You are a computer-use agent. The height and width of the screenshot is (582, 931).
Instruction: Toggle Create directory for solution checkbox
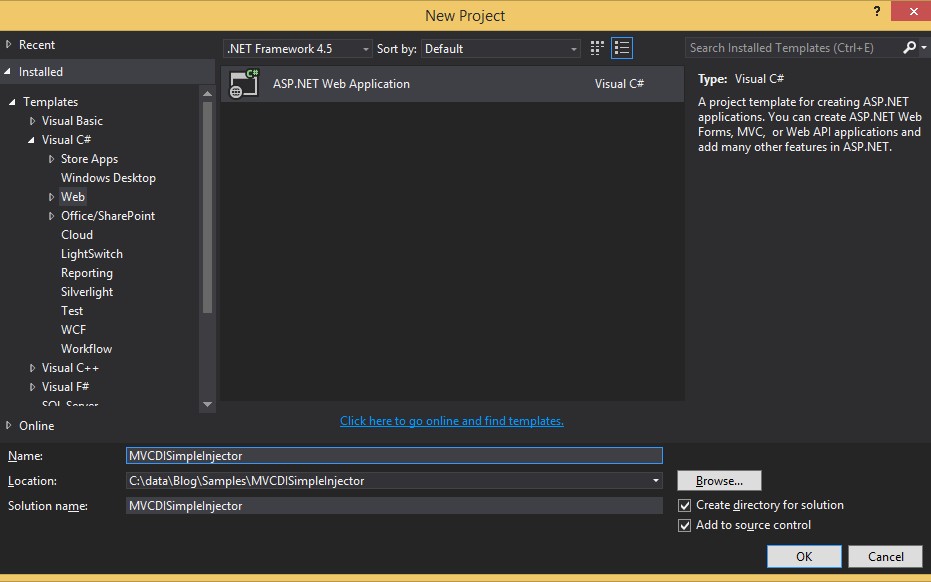tap(685, 505)
